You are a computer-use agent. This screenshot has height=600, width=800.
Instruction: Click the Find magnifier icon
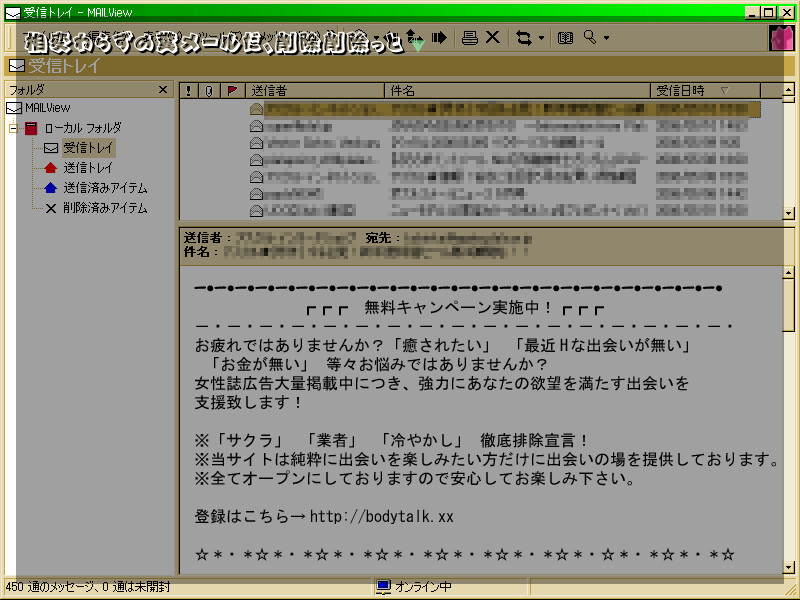590,38
